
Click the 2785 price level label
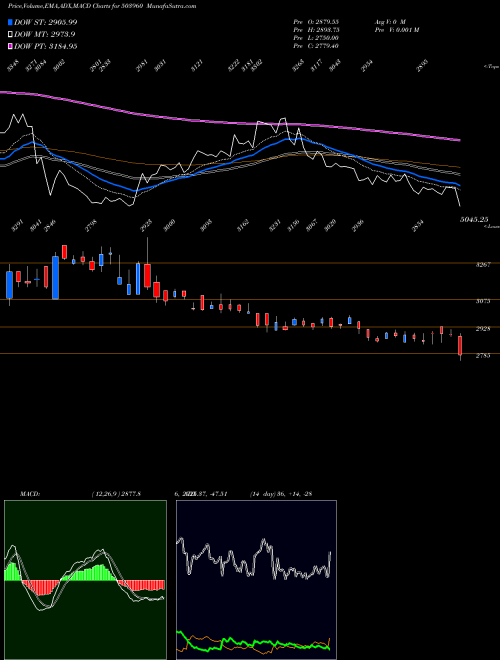click(x=483, y=356)
